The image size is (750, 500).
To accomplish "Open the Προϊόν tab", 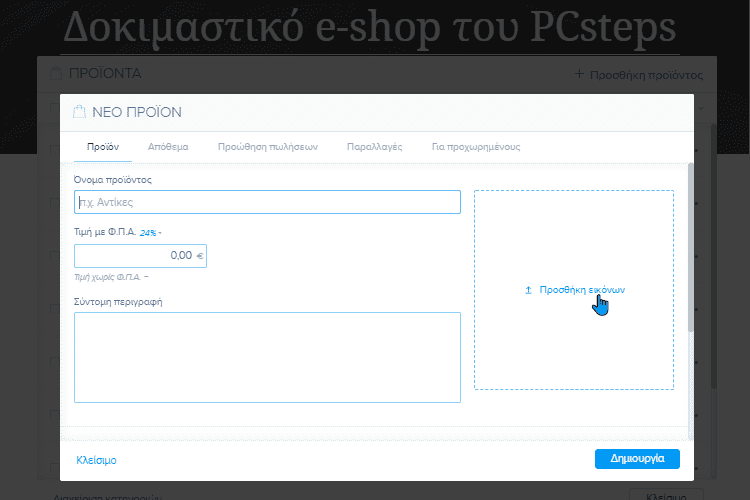I will click(x=103, y=147).
